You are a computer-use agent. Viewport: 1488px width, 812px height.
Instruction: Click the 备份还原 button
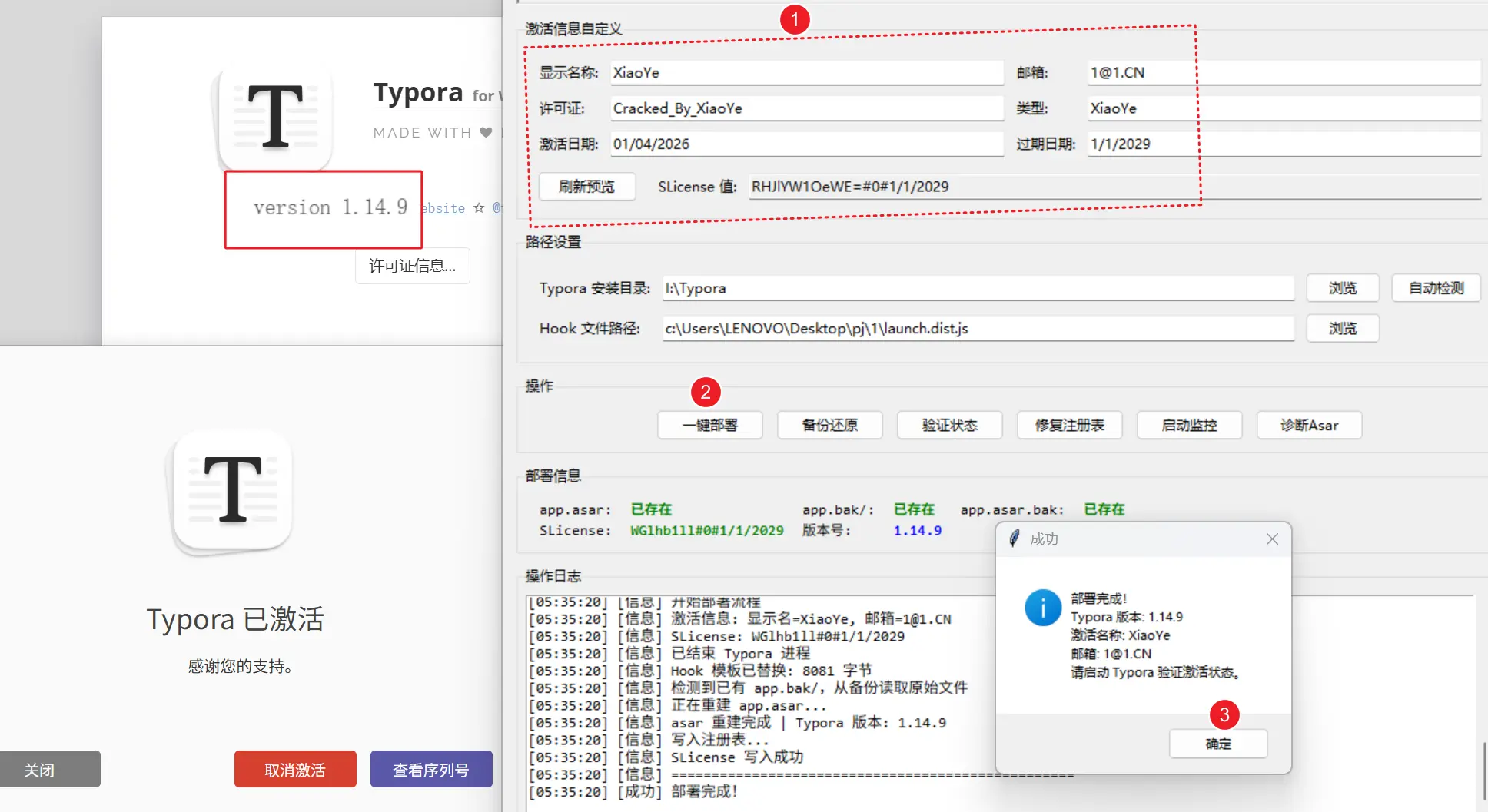(x=829, y=425)
